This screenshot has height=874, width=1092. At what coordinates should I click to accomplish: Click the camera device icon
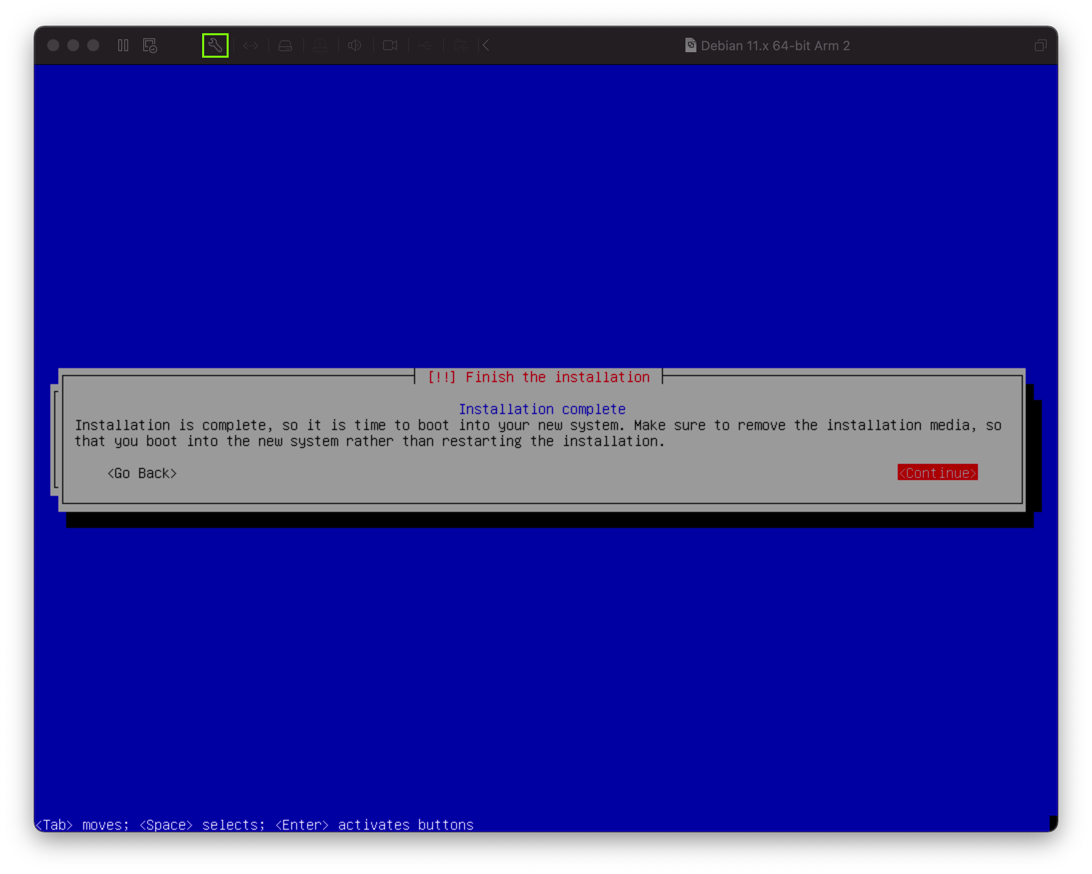pos(390,45)
